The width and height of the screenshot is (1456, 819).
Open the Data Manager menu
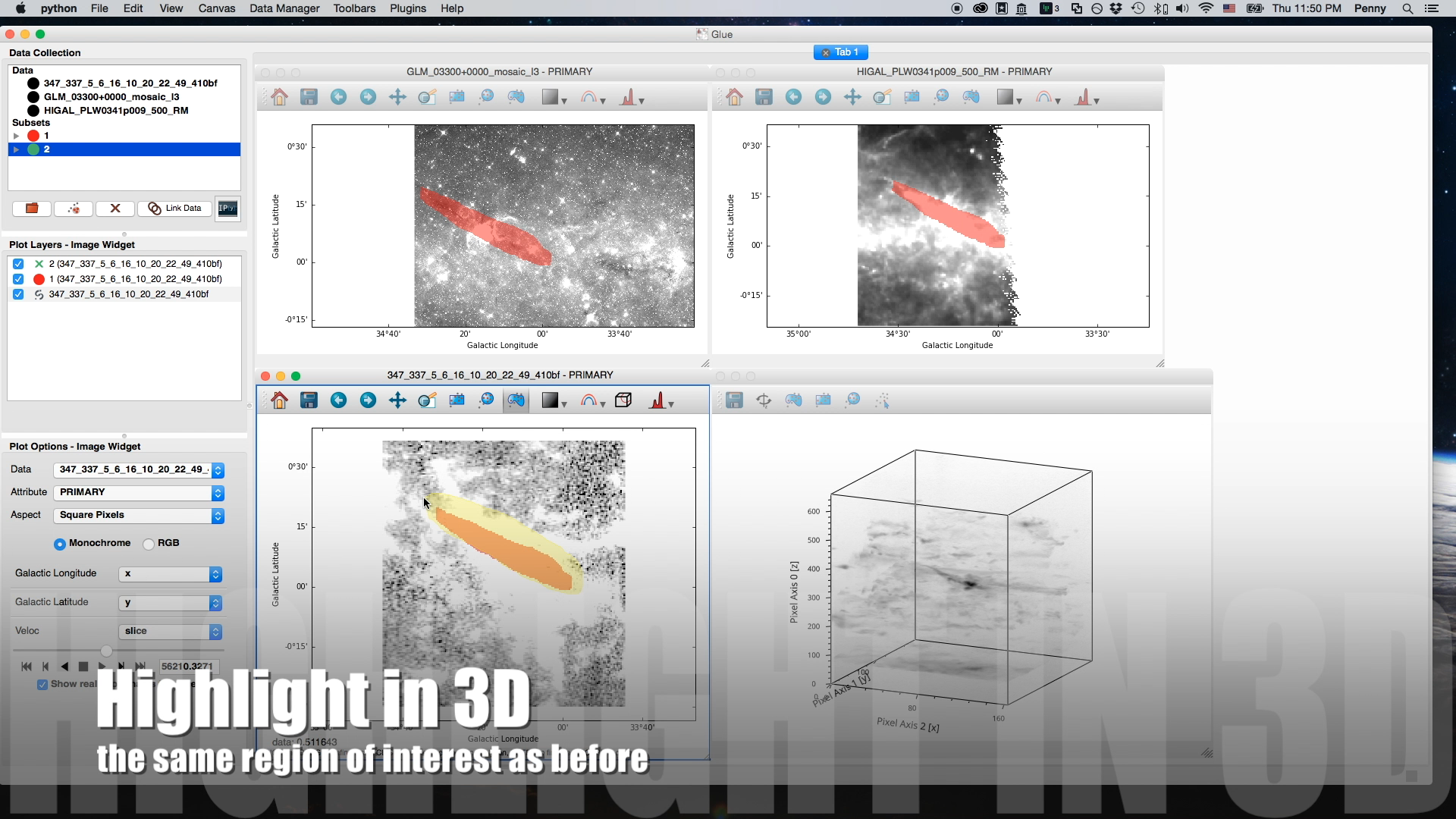click(284, 8)
